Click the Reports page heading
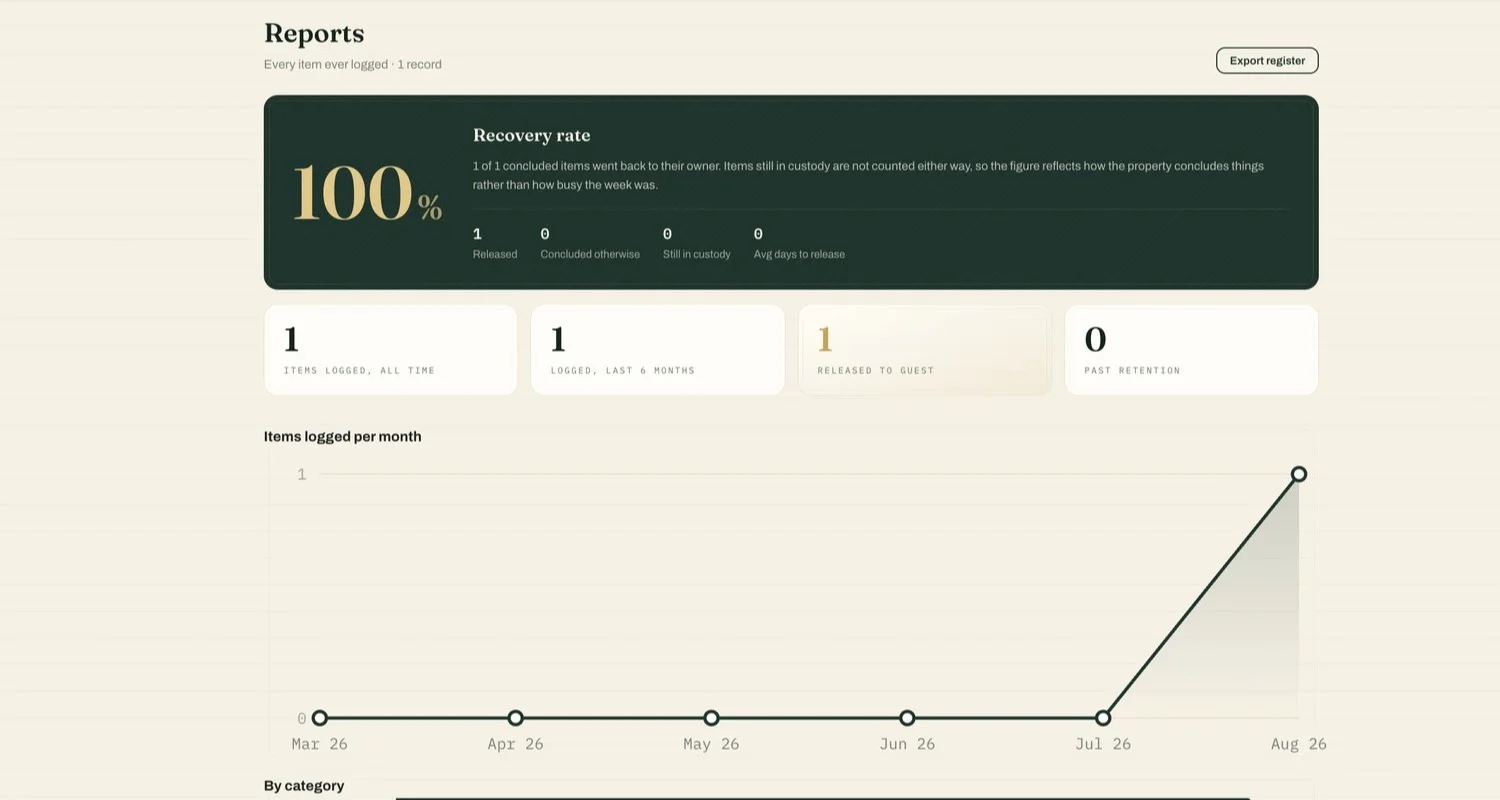 click(314, 33)
